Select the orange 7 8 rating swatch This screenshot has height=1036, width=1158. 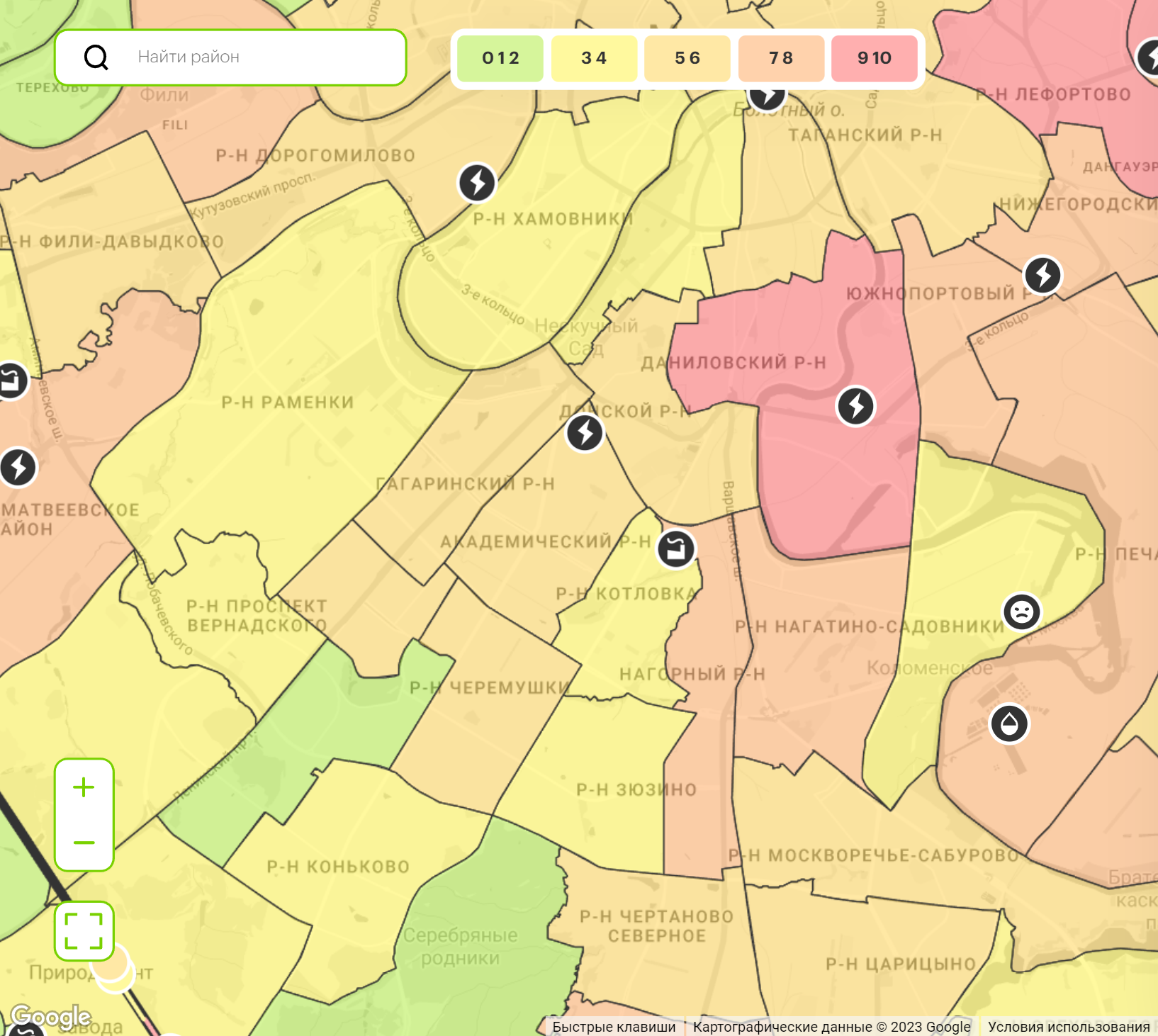coord(781,58)
